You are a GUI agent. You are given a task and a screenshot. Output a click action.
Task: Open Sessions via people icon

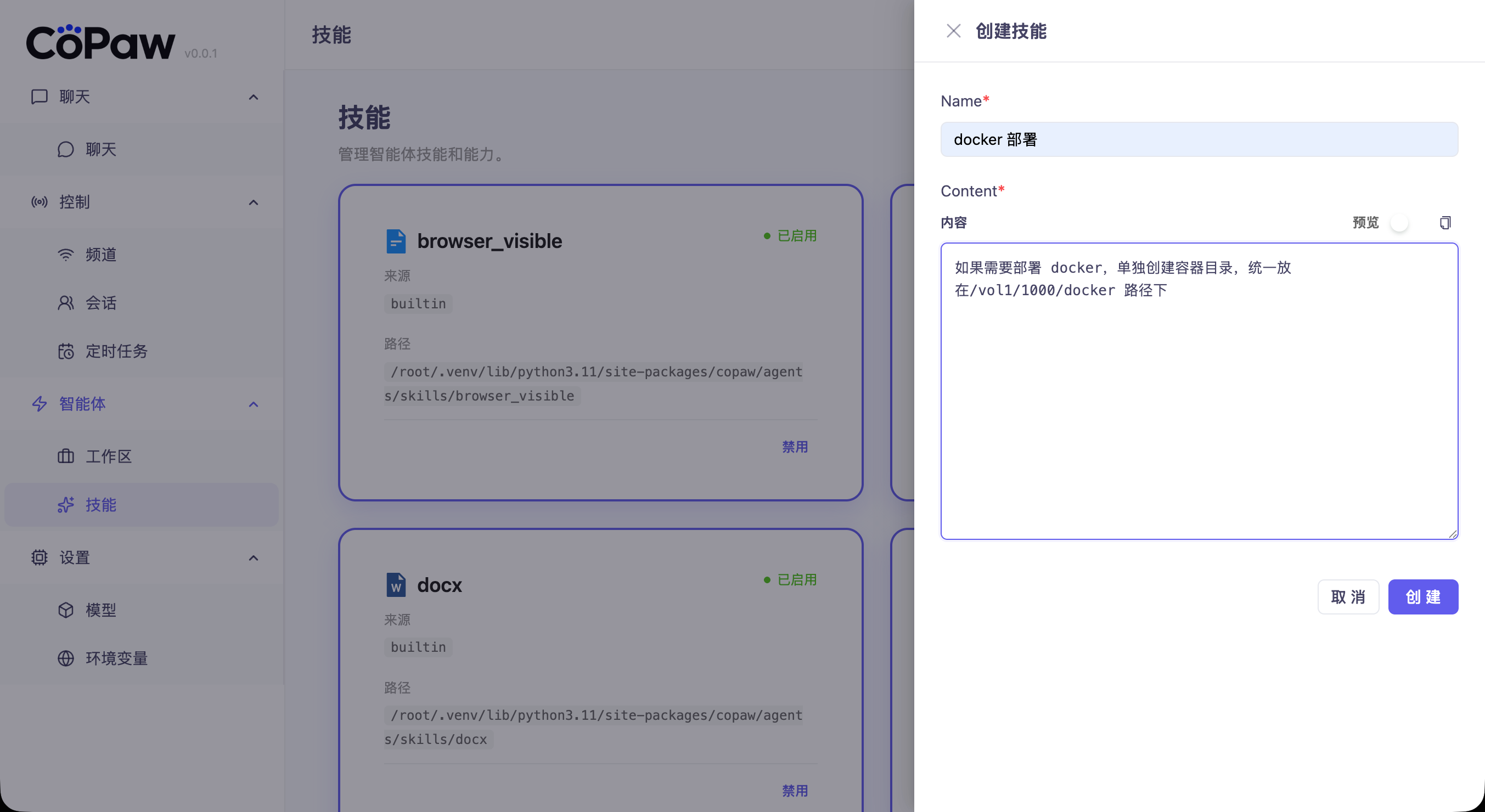(x=66, y=303)
